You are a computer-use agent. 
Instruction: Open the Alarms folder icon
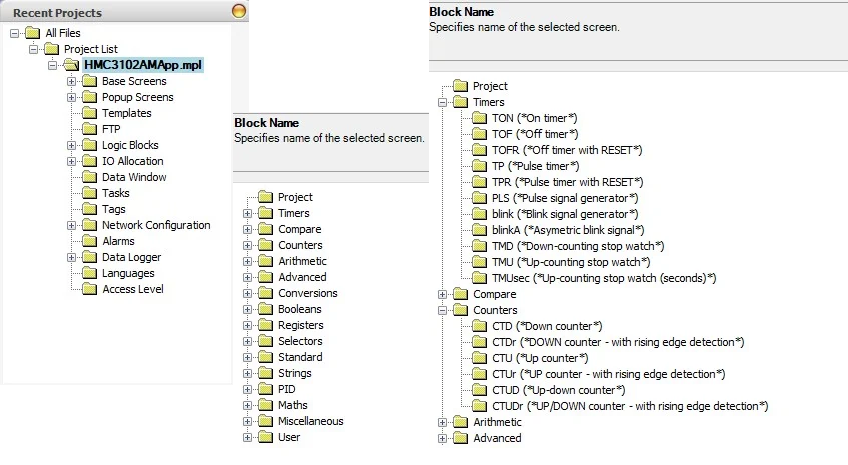point(89,241)
